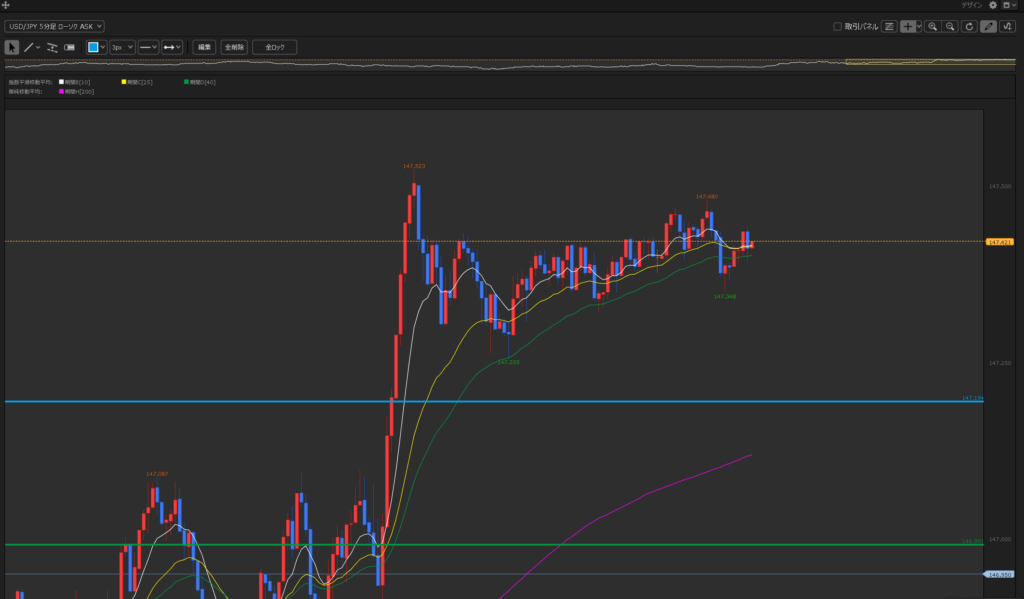Click the horizontal lines display icon

tap(889, 26)
